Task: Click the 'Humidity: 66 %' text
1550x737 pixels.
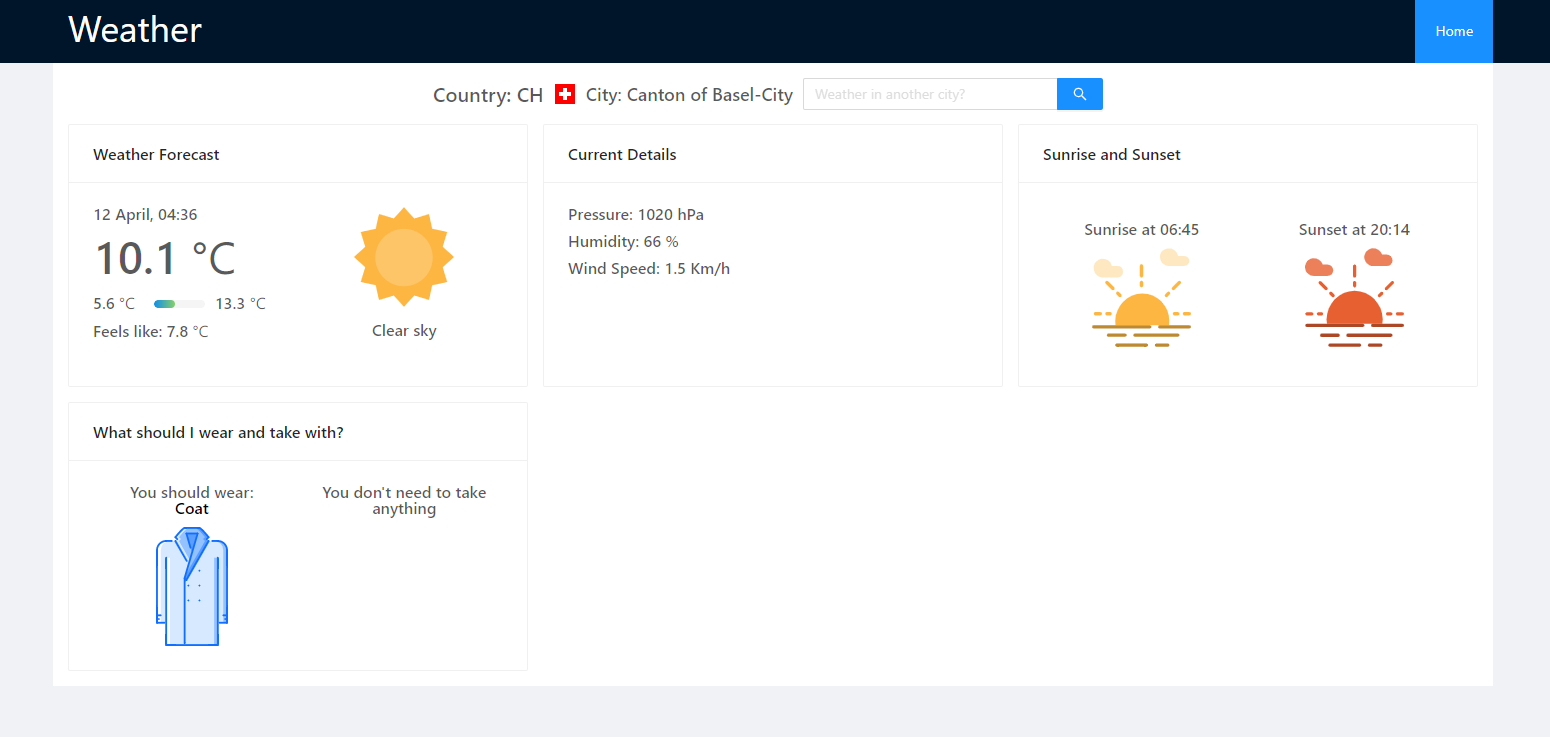Action: [x=623, y=241]
